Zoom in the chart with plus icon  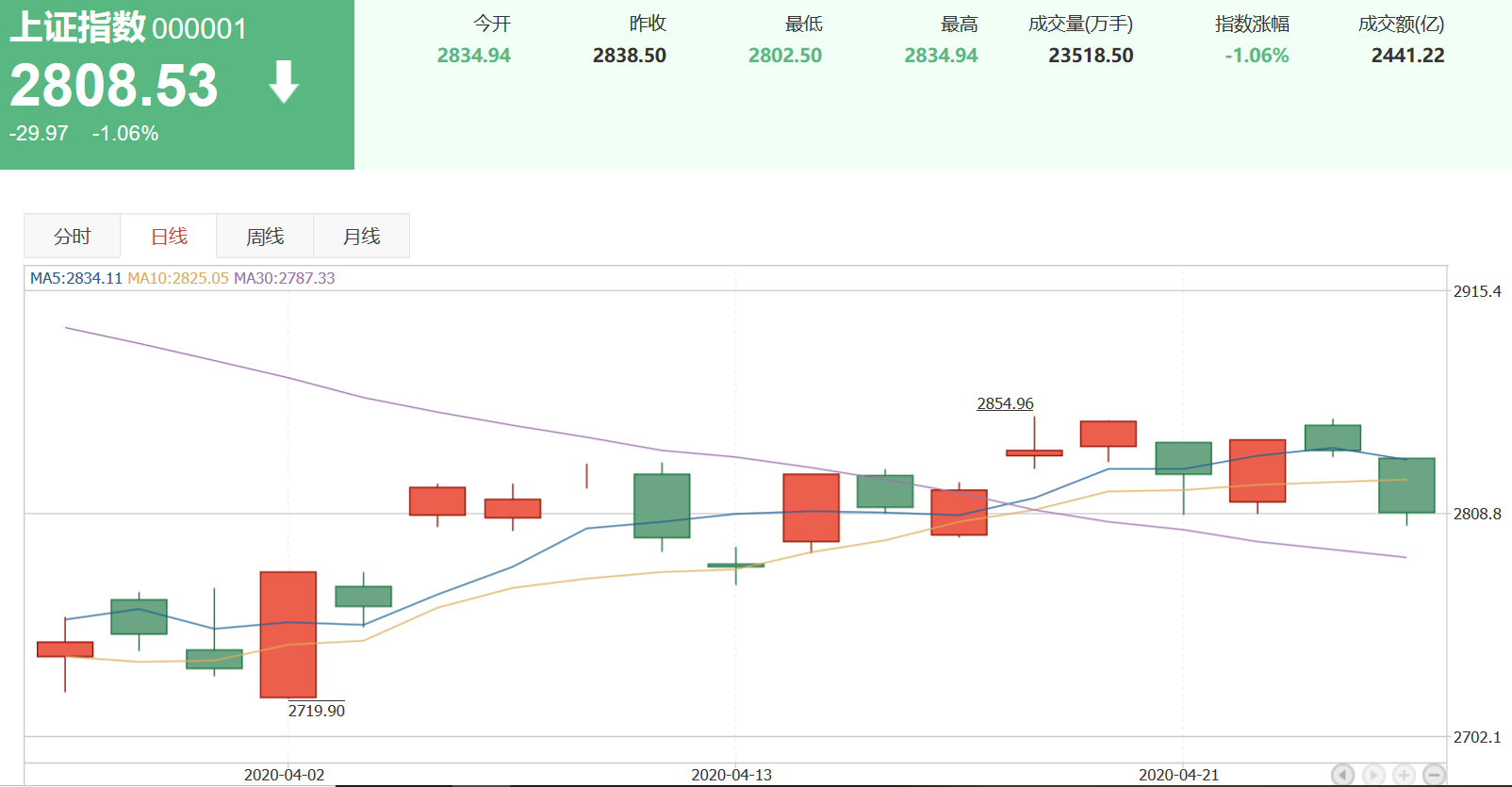[x=1404, y=775]
